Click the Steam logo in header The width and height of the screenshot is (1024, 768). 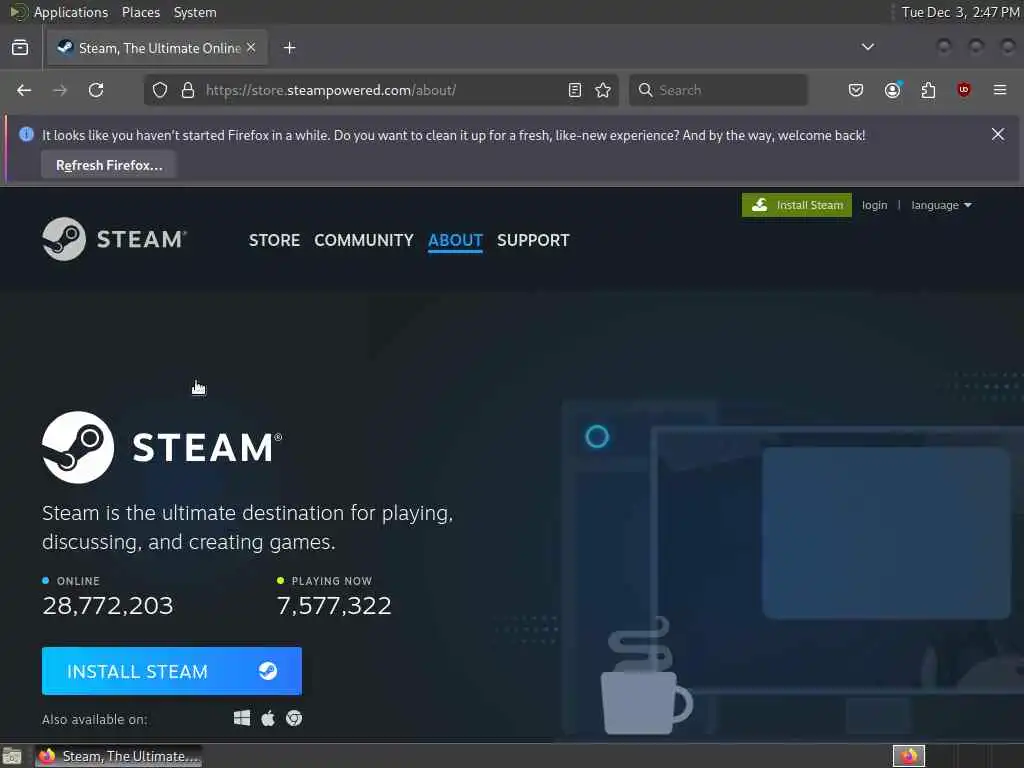tap(115, 239)
